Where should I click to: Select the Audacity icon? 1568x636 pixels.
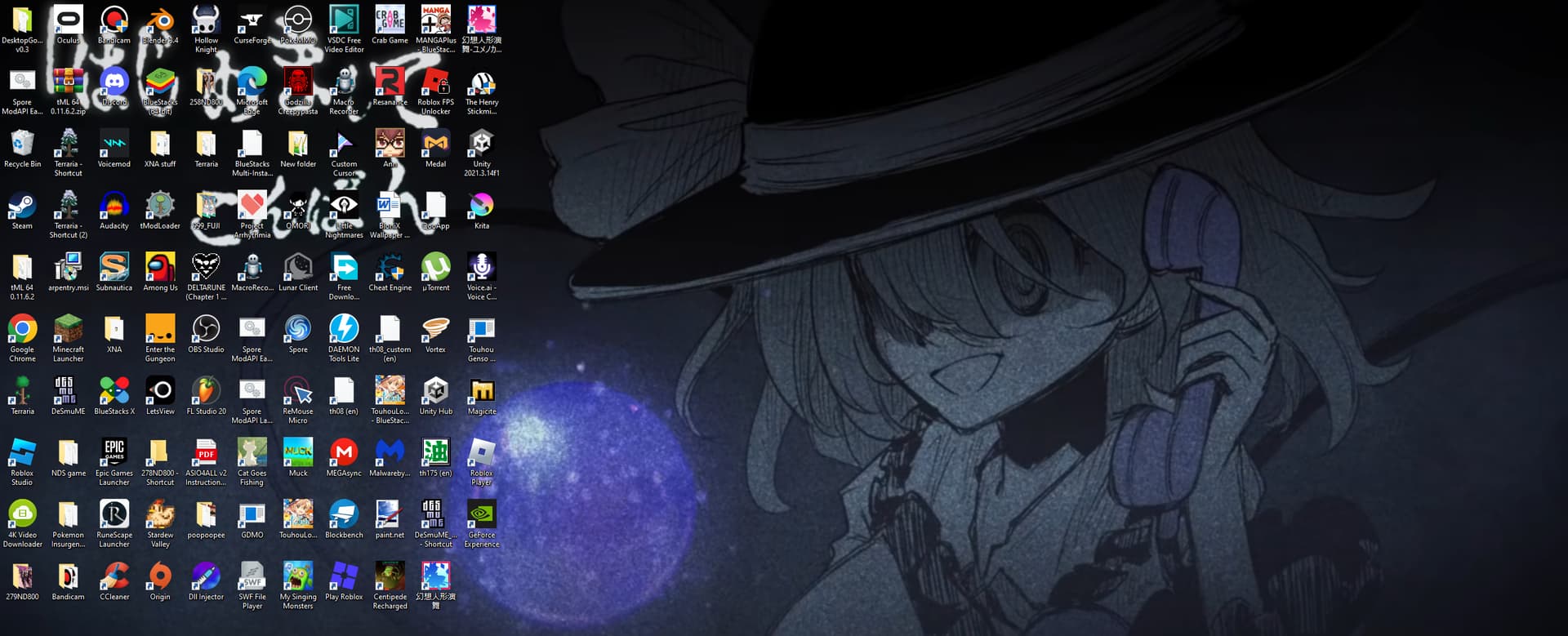click(114, 206)
